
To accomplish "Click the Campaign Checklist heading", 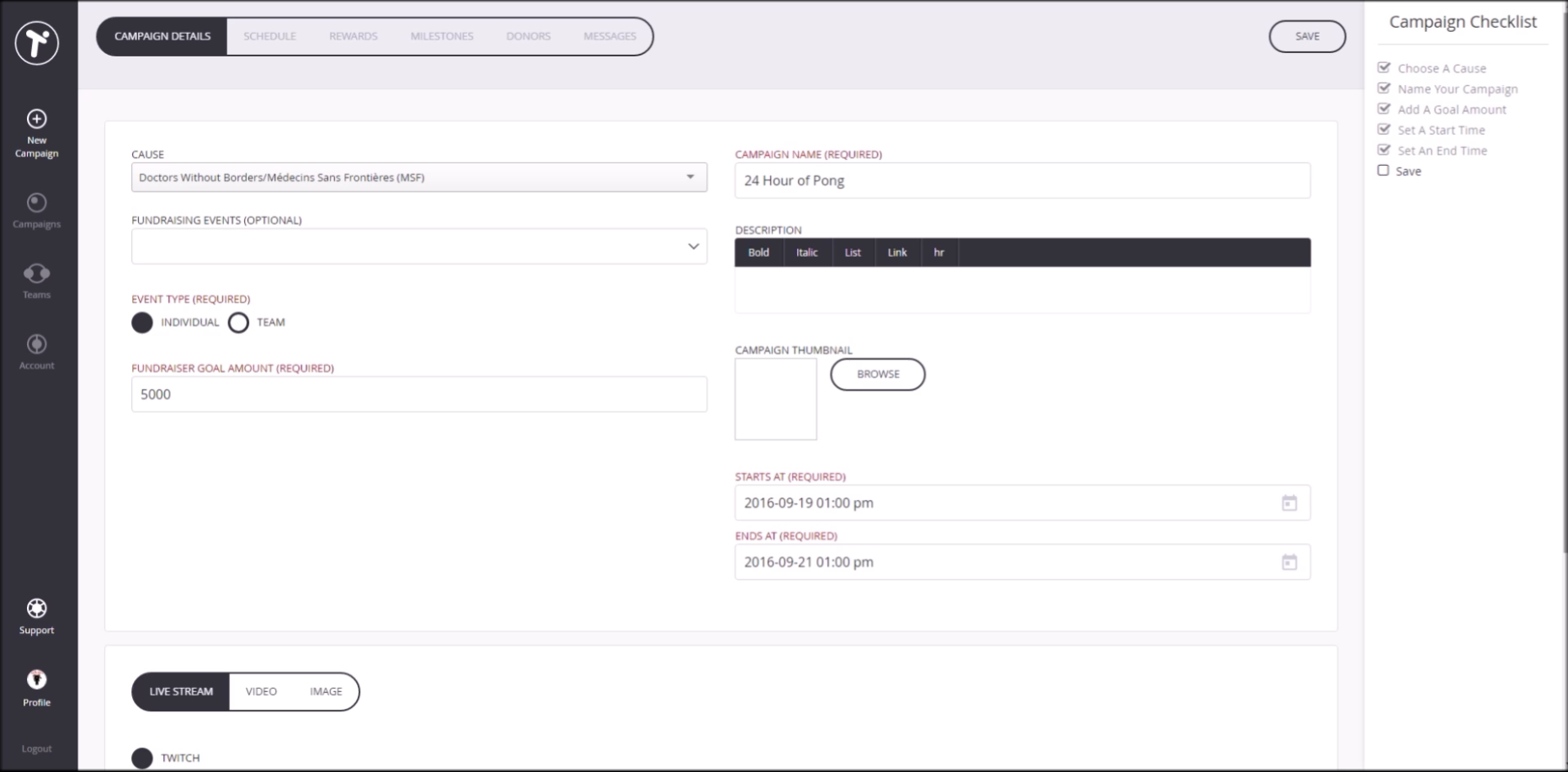I will pos(1463,22).
